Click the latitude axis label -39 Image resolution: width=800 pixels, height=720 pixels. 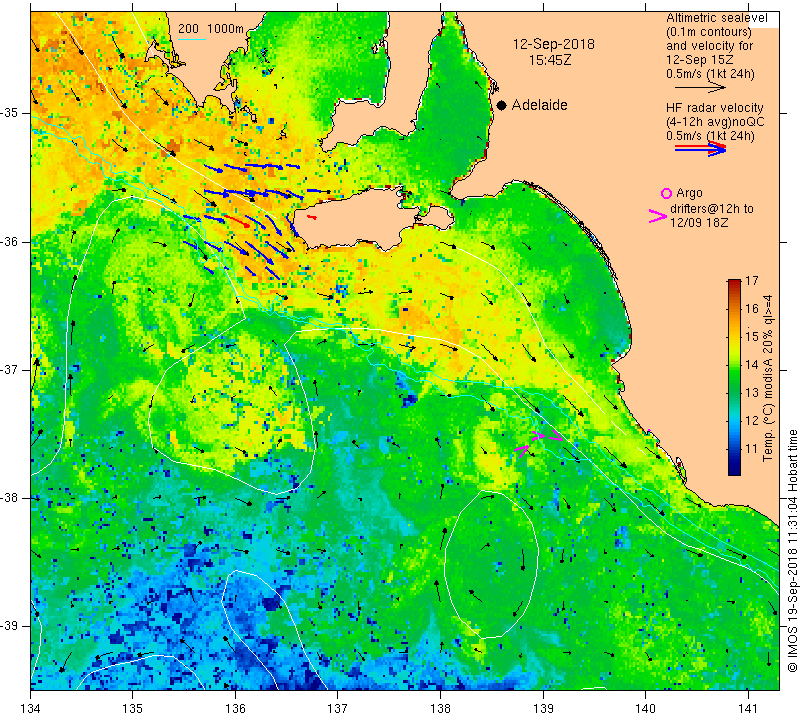click(10, 626)
